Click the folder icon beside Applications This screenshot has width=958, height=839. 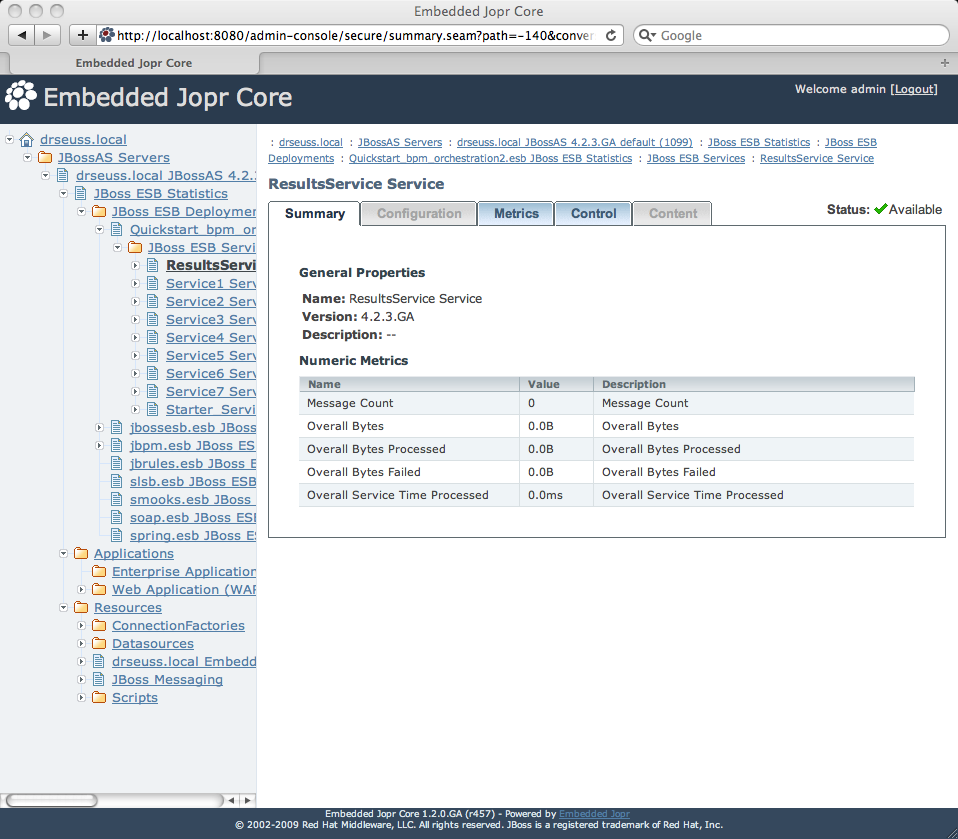coord(81,554)
